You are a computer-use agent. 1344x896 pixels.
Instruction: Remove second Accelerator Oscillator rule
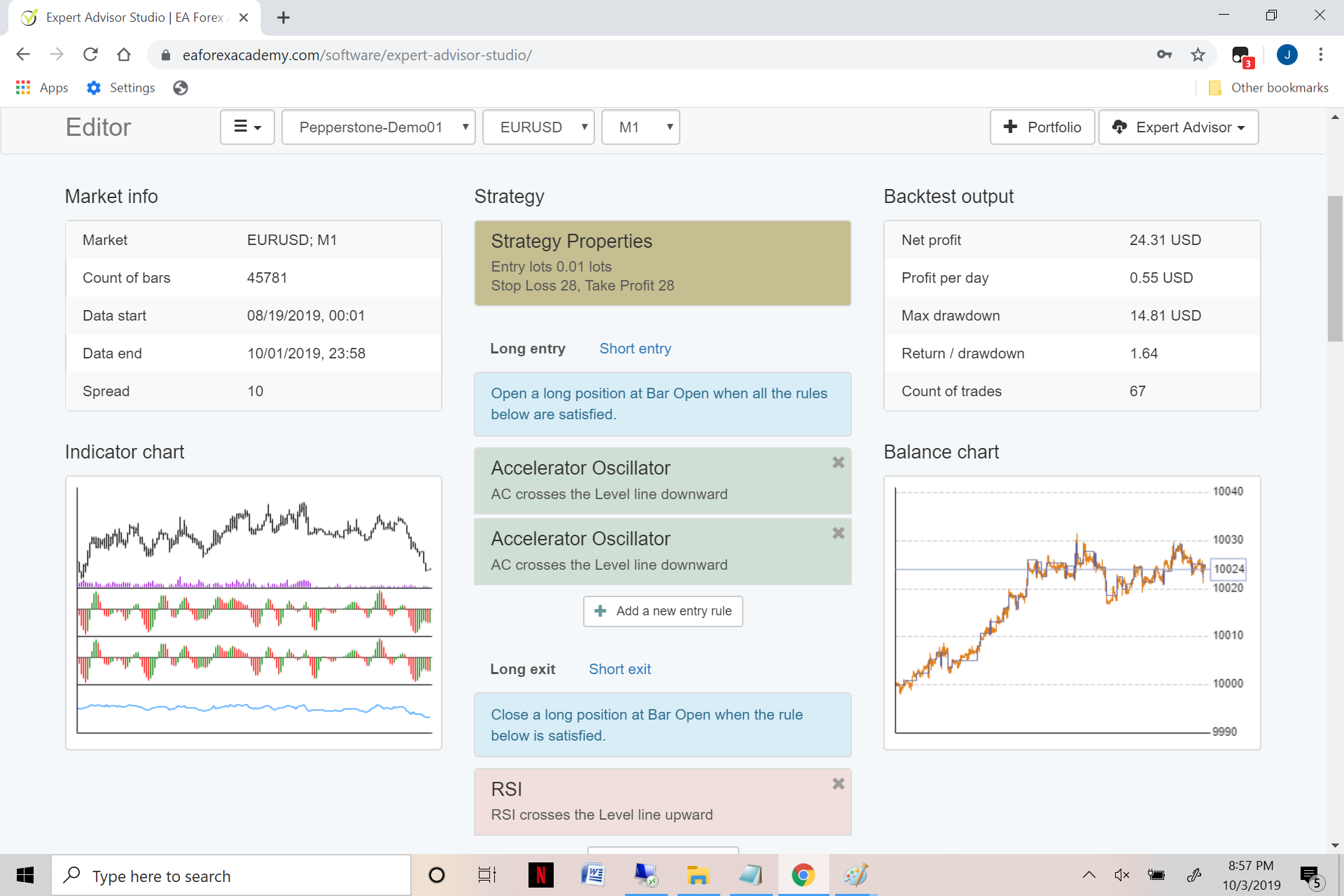click(x=838, y=533)
